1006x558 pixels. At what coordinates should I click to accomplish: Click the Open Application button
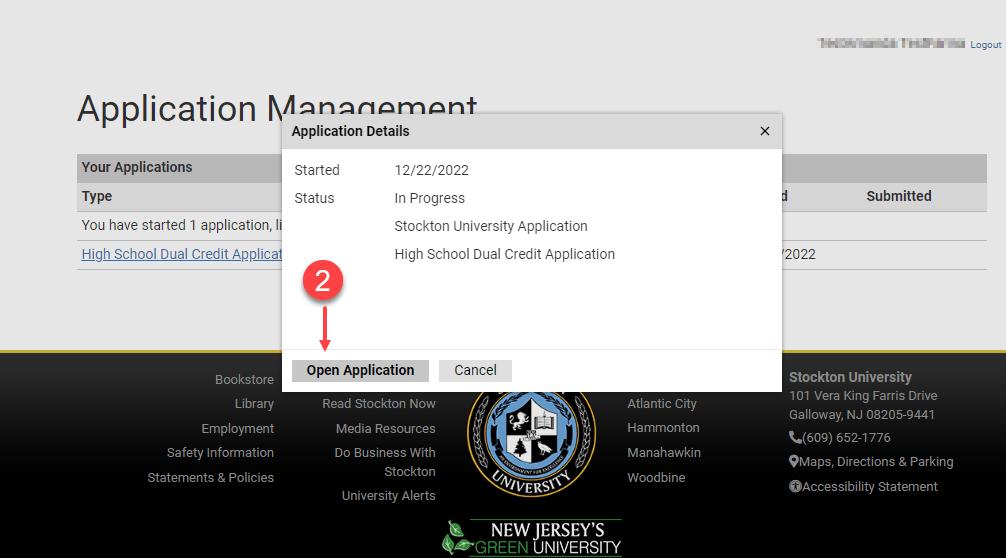360,371
